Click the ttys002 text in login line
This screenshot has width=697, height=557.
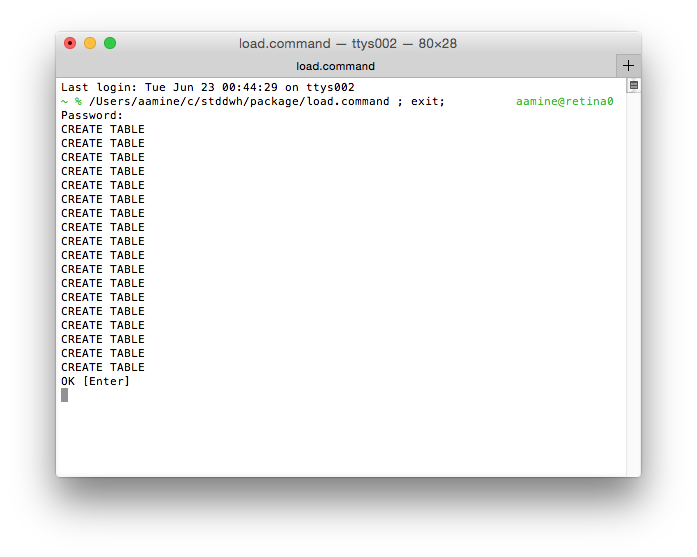coord(330,87)
